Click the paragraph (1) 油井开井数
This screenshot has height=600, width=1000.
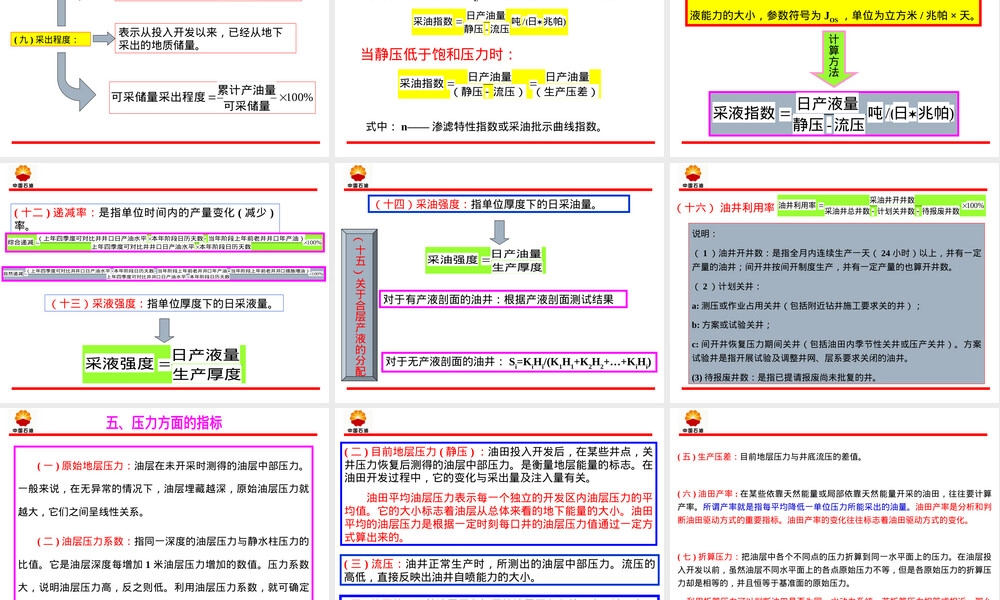point(837,260)
